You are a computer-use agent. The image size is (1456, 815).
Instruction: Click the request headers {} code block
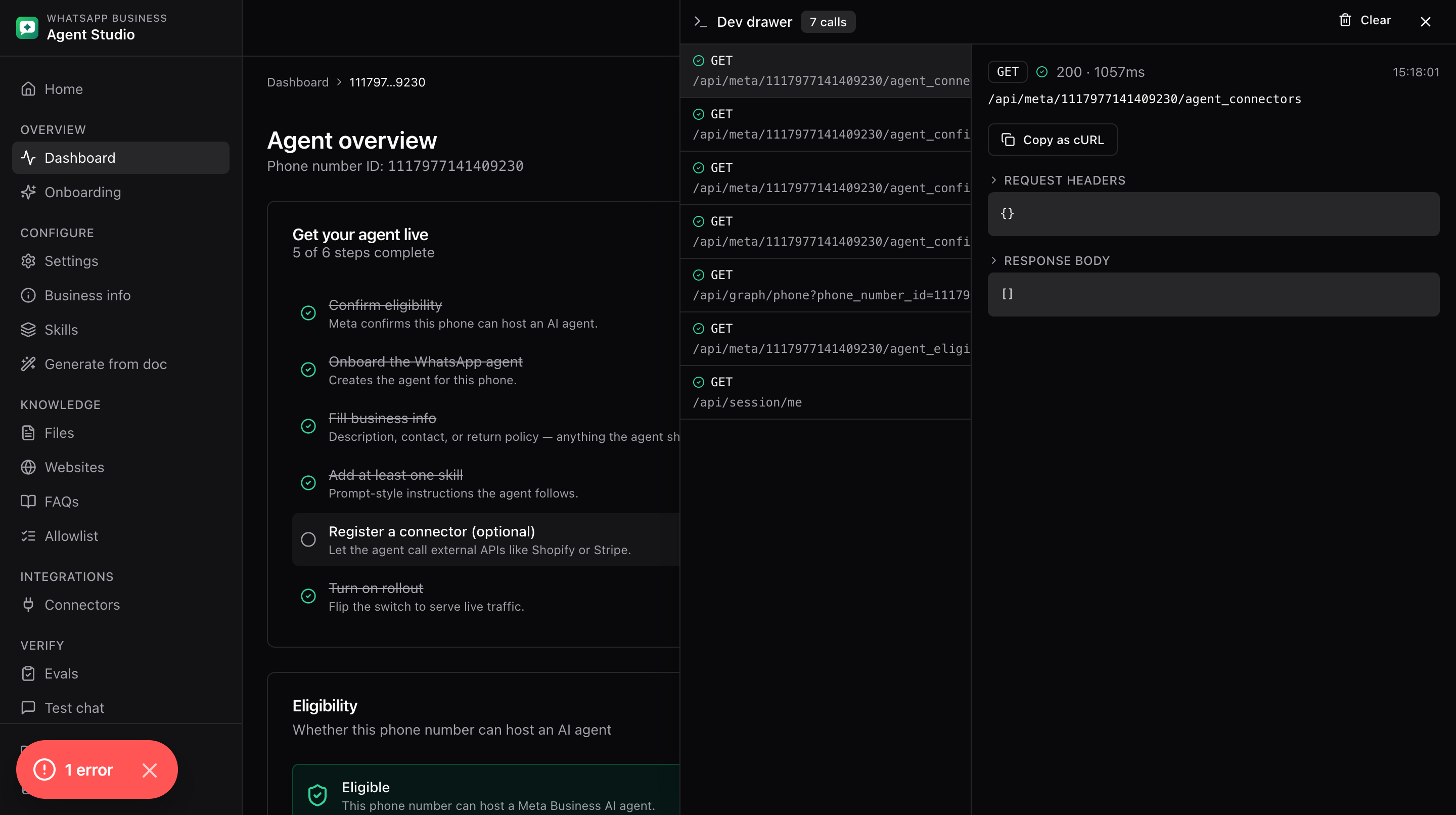(x=1213, y=214)
